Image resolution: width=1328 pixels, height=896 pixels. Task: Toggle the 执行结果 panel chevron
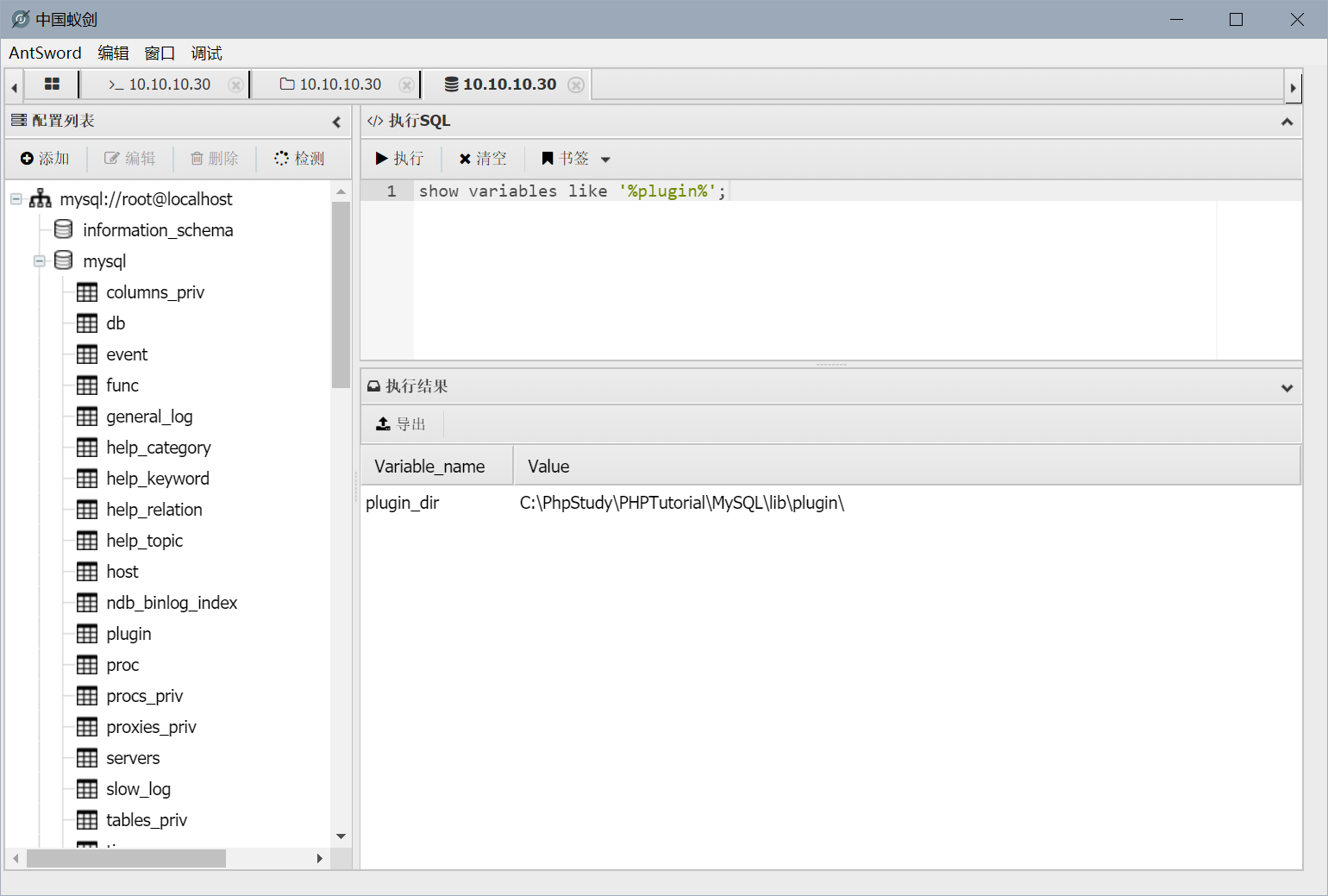[1287, 387]
